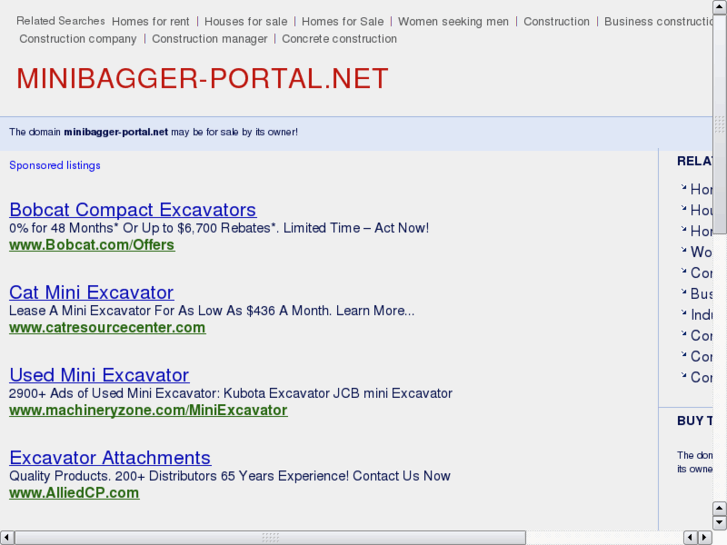Open the Women seeking men link
Viewport: 727px width, 545px height.
point(453,22)
